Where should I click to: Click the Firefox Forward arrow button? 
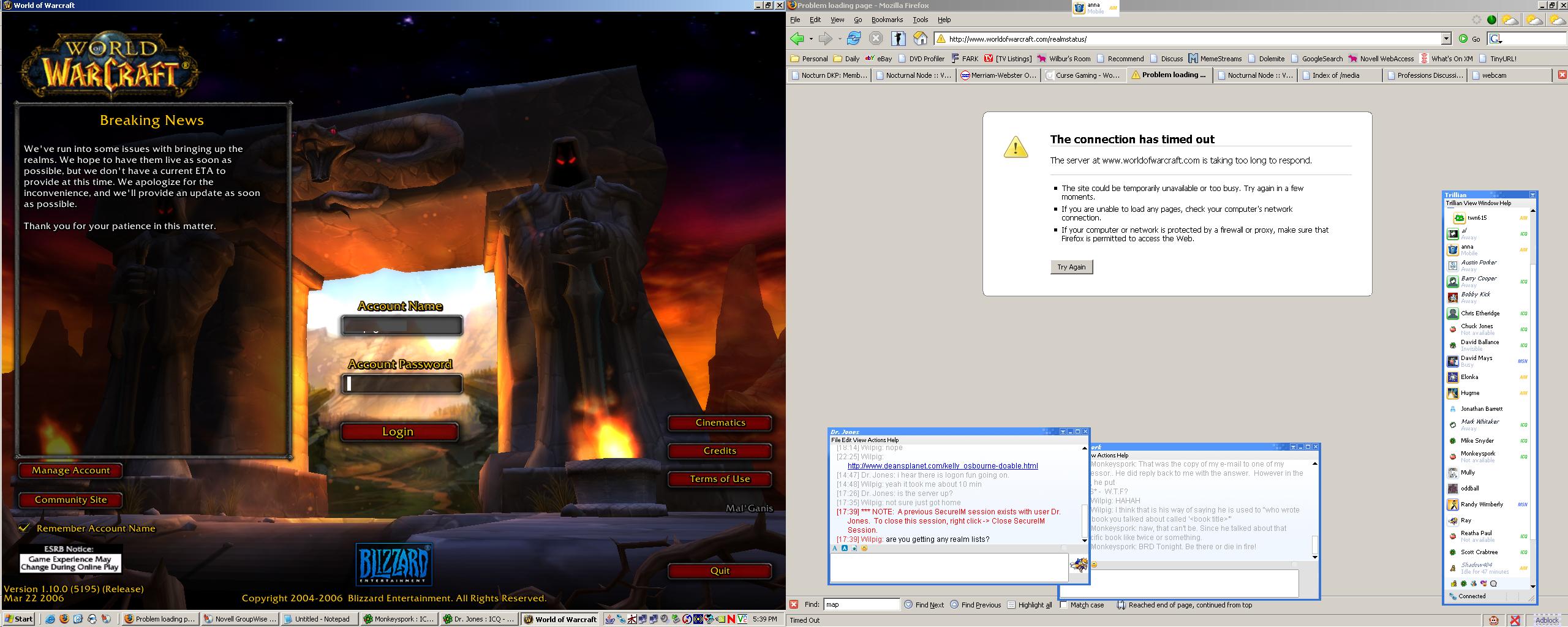[826, 39]
